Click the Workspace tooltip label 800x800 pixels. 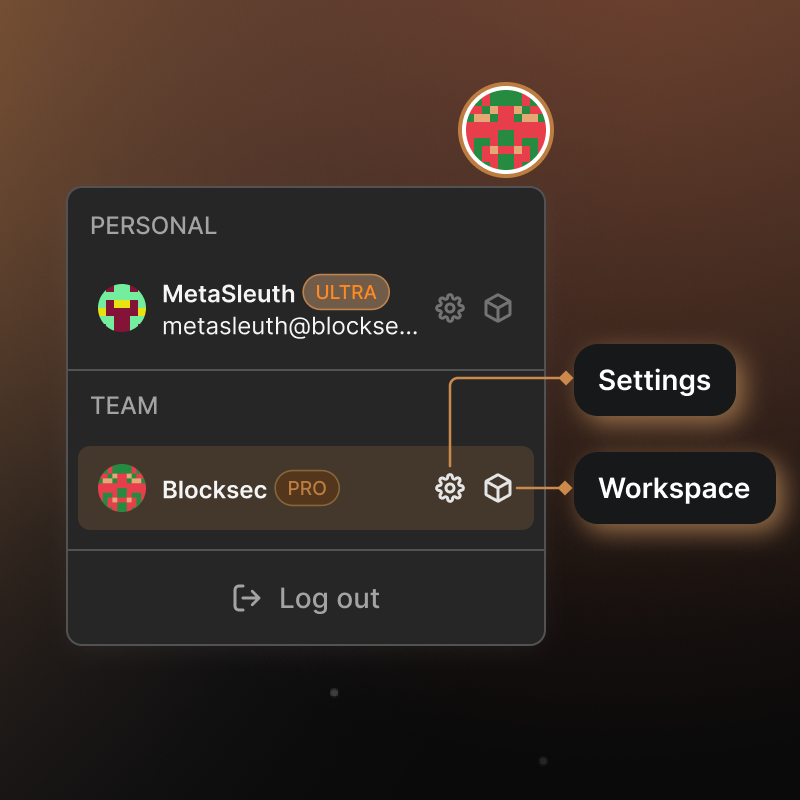click(x=674, y=488)
